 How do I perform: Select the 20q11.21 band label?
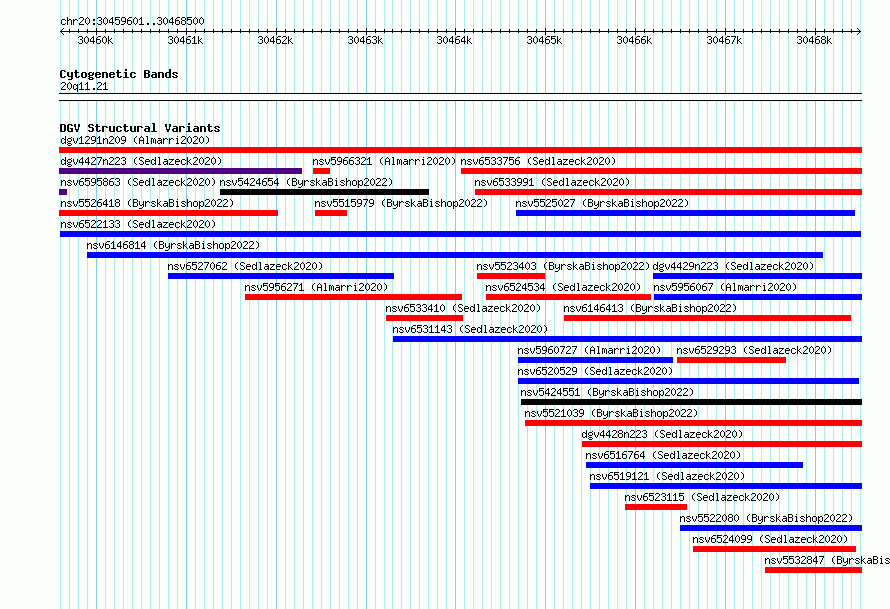pyautogui.click(x=84, y=86)
